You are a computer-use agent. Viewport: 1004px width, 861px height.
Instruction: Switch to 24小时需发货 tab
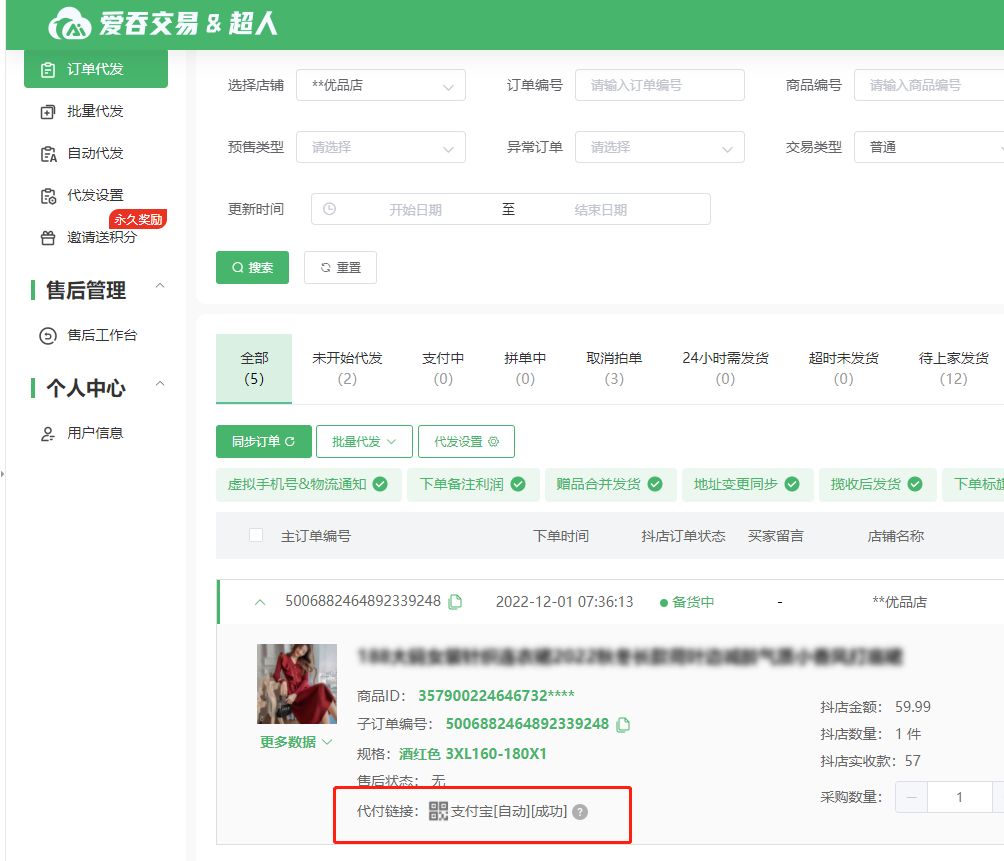(725, 369)
